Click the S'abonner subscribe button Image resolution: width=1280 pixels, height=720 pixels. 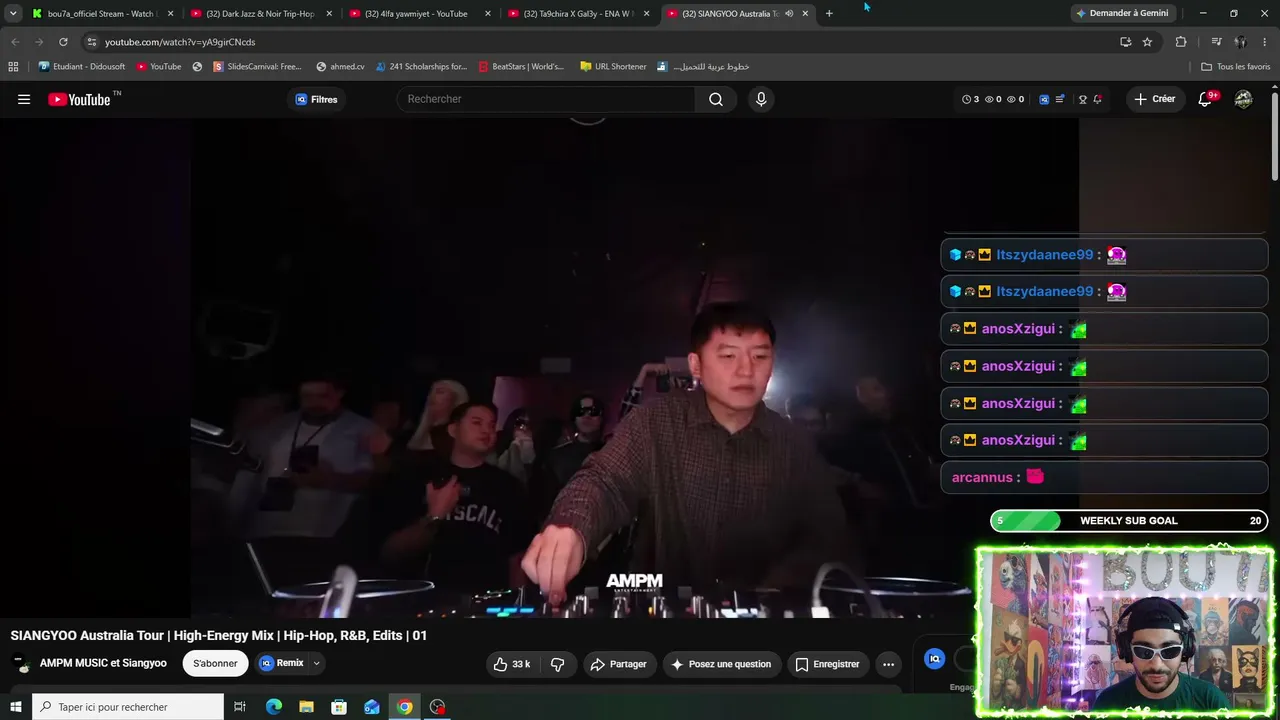point(215,663)
